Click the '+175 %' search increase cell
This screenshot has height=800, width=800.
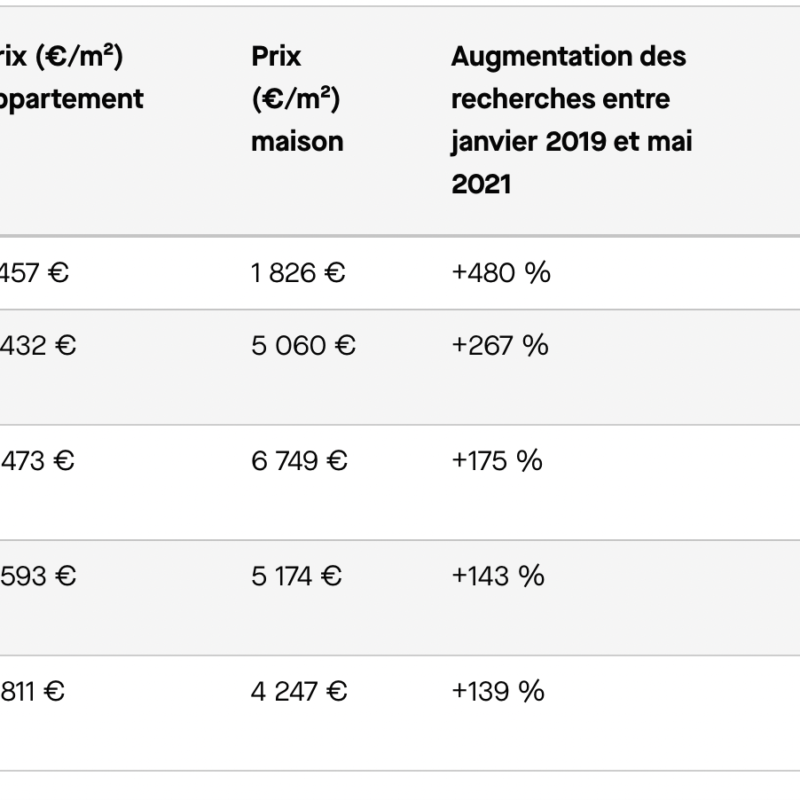click(x=496, y=461)
